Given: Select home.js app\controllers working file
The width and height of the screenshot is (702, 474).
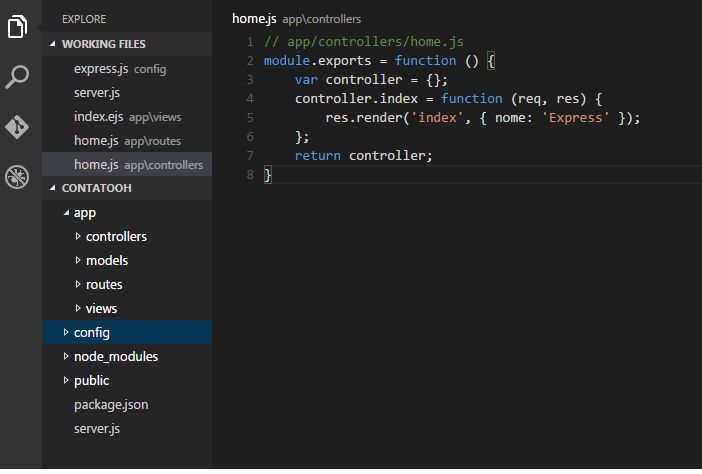Looking at the screenshot, I should (x=127, y=165).
